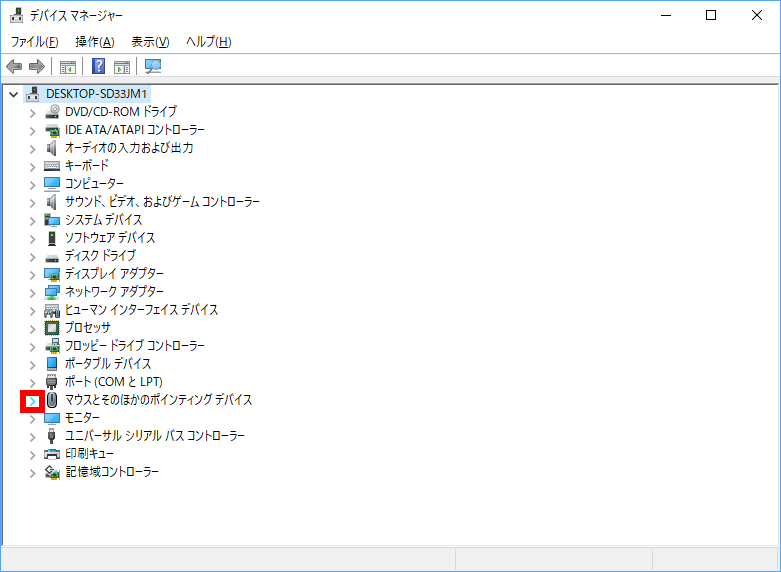Click the disc drive icon for DVD/CD-ROM
This screenshot has height=572, width=781.
(52, 112)
